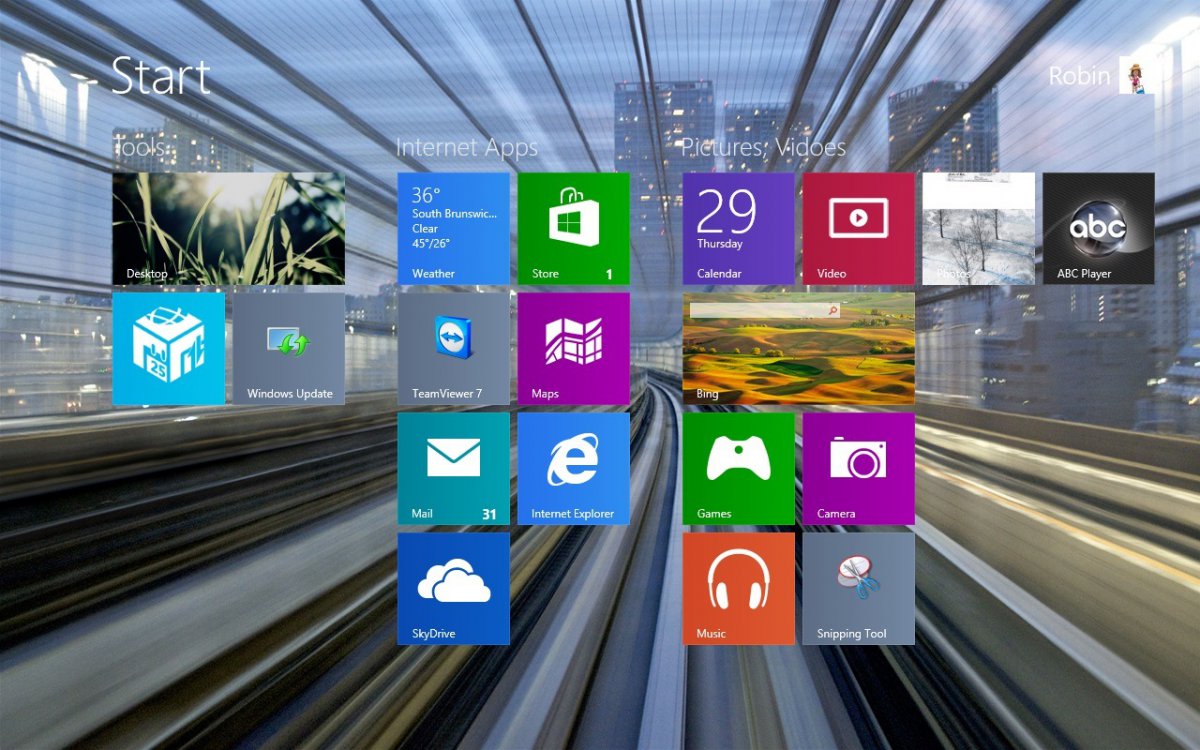Screen dimensions: 1200x750
Task: Open the Store app tile
Action: tap(573, 228)
